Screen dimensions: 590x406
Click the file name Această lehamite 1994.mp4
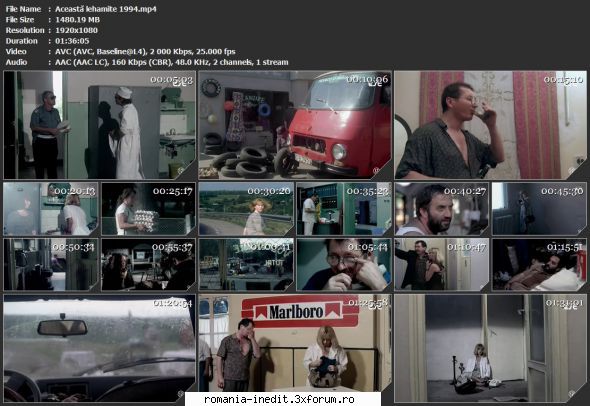[x=106, y=9]
